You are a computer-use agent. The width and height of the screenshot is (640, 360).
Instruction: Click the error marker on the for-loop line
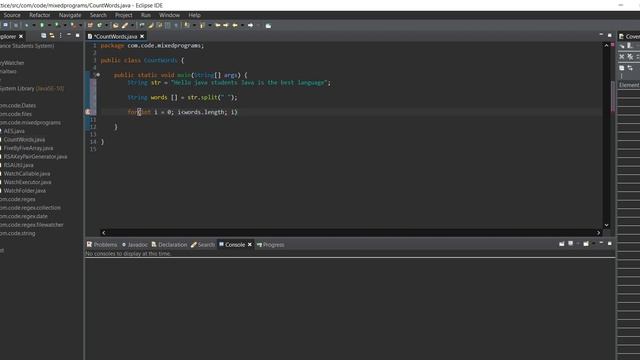(x=88, y=112)
